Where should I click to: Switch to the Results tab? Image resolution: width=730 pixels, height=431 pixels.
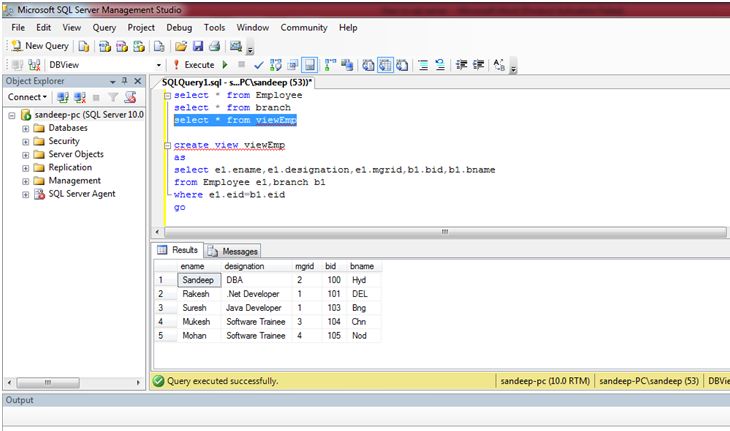coord(177,250)
